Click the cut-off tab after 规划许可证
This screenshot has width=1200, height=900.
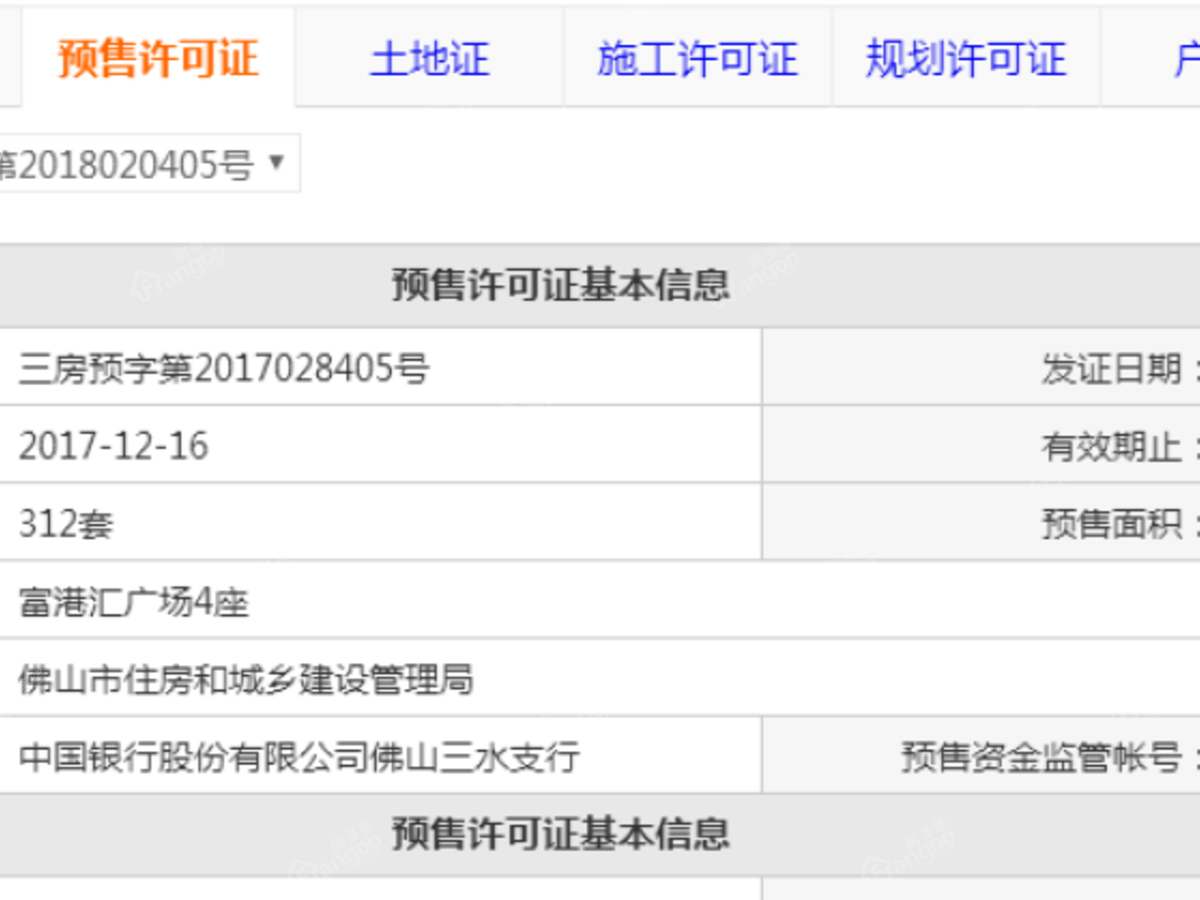pyautogui.click(x=1170, y=58)
